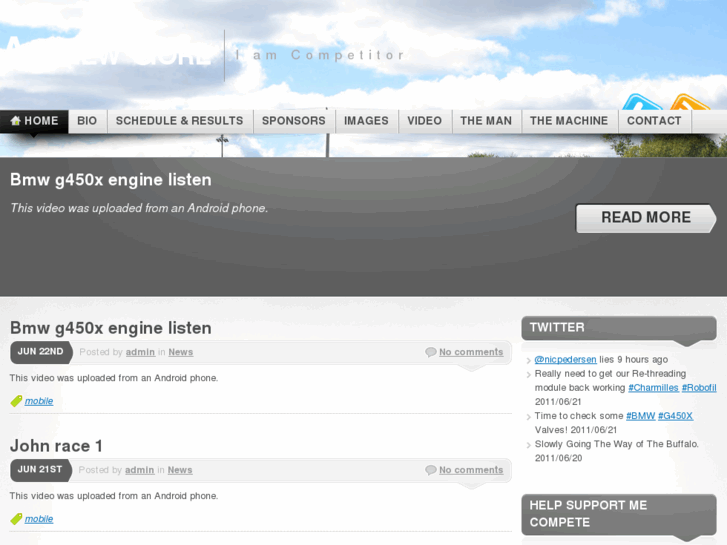Click No comments link on Jun 21st post

[x=471, y=470]
